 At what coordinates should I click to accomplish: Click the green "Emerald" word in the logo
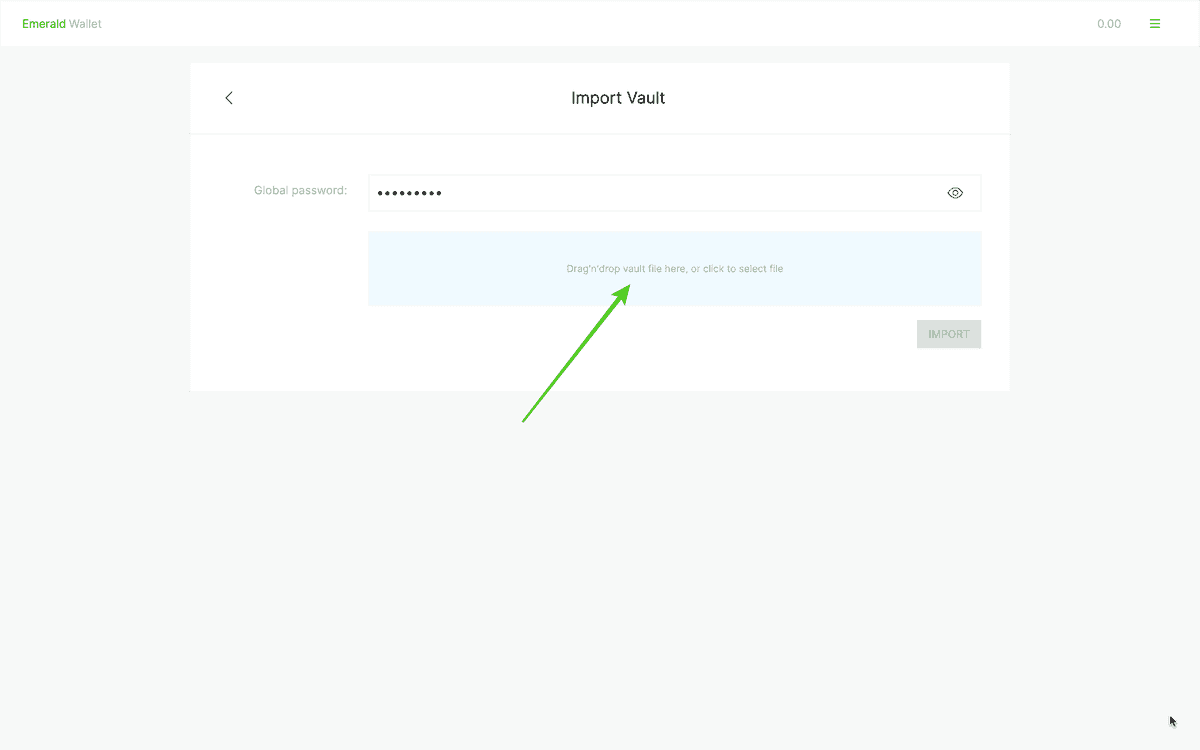[x=44, y=24]
